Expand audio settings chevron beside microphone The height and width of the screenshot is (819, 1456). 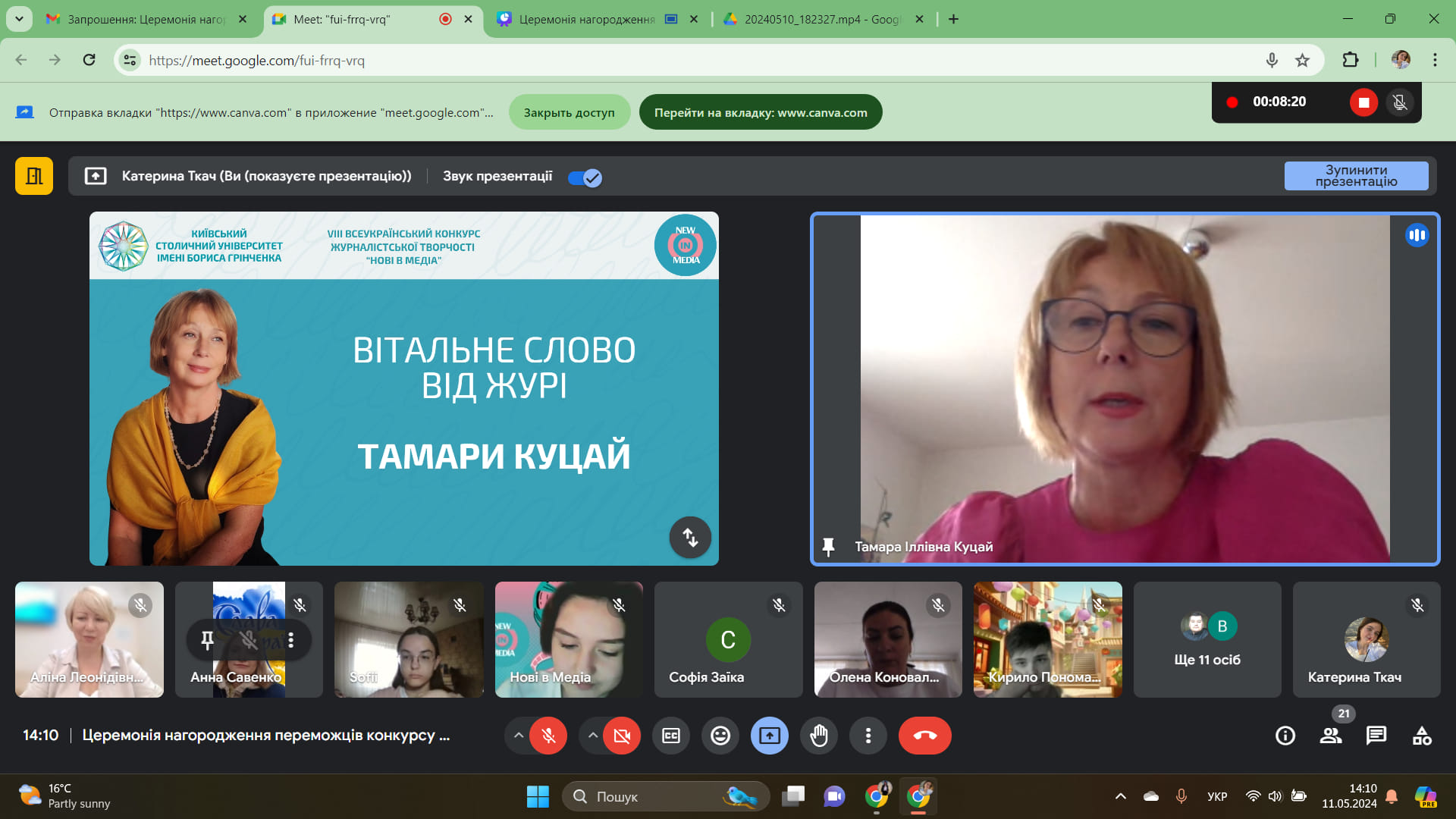point(519,736)
